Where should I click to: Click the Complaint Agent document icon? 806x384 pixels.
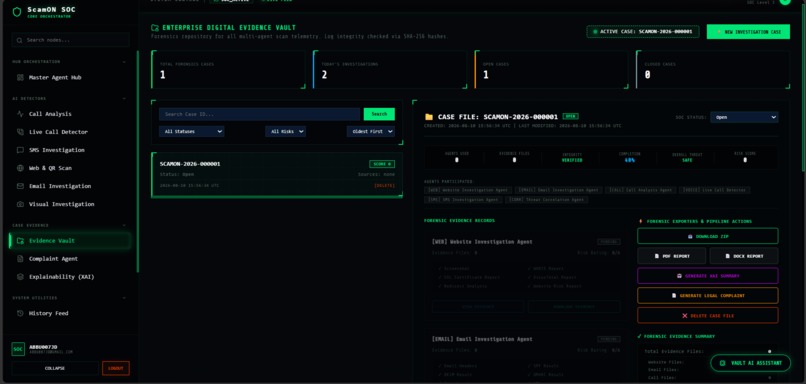click(x=20, y=259)
